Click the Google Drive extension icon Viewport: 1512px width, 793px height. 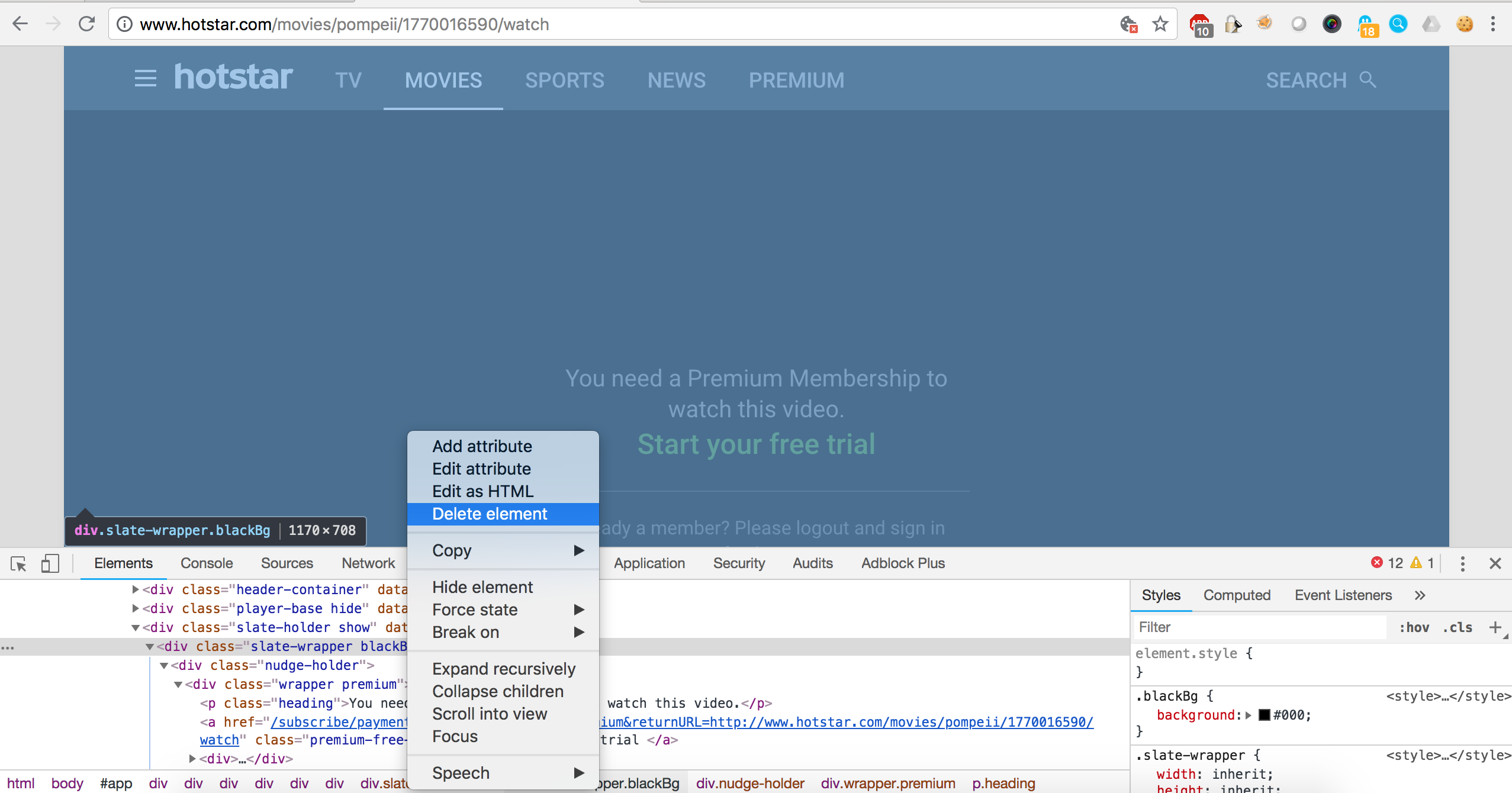tap(1431, 24)
